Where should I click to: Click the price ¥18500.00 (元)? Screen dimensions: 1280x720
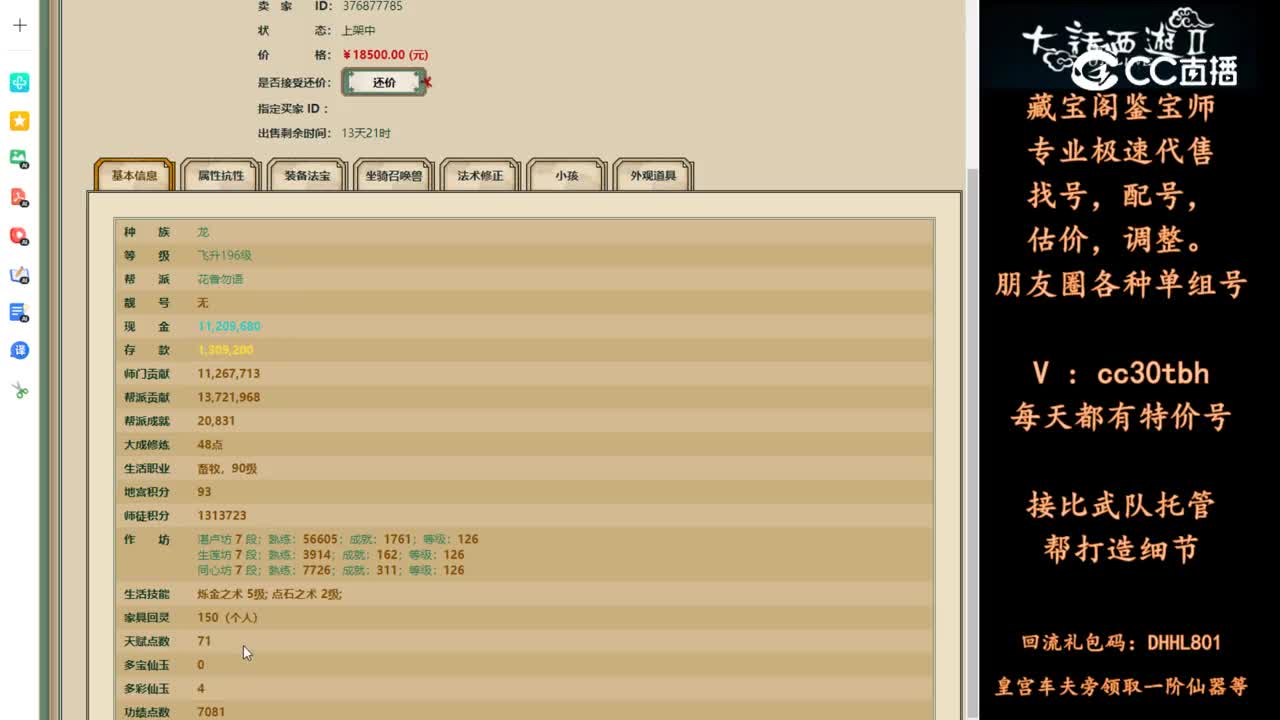pyautogui.click(x=385, y=55)
